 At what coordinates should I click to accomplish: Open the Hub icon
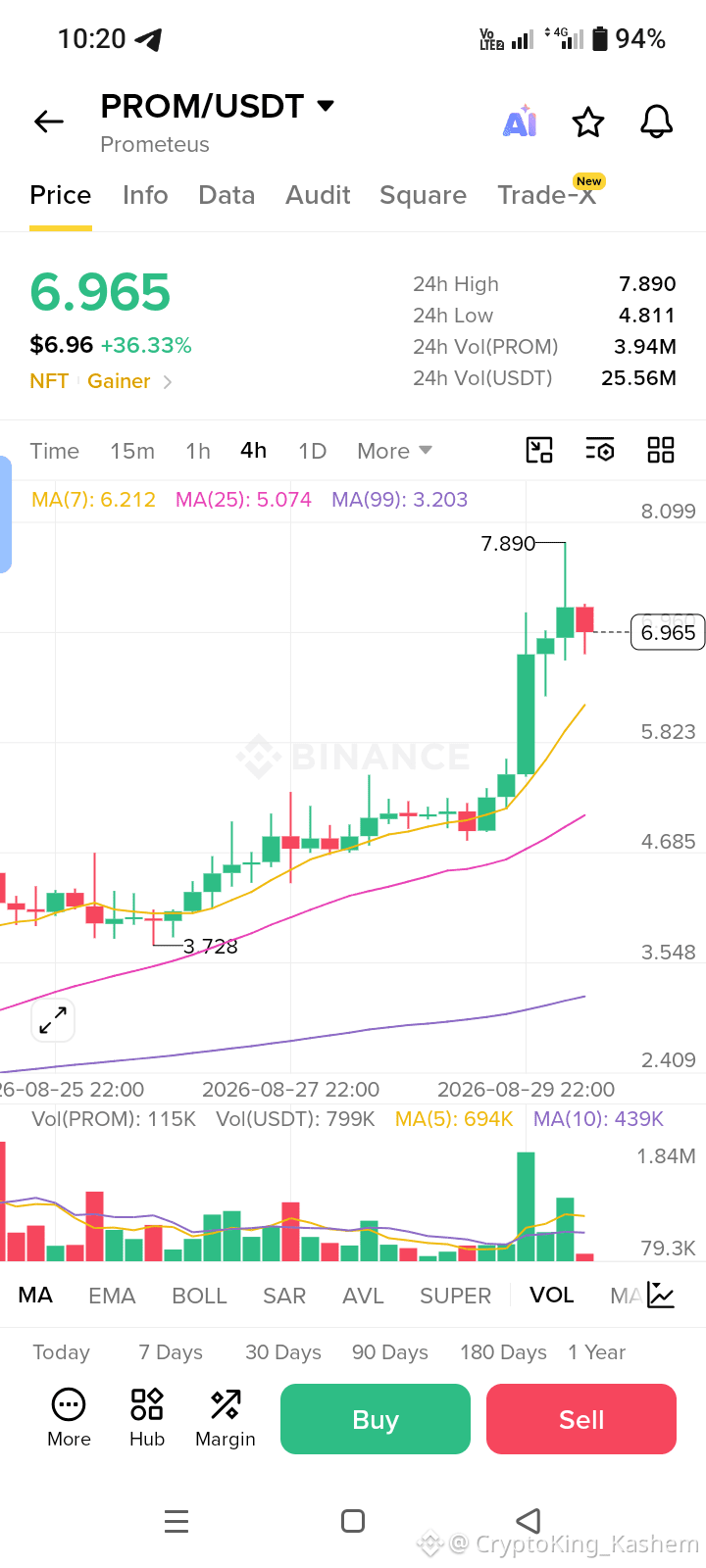click(147, 1418)
